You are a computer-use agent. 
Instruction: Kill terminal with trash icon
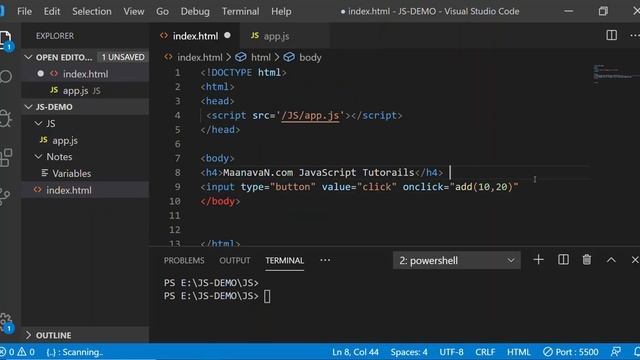coord(587,260)
